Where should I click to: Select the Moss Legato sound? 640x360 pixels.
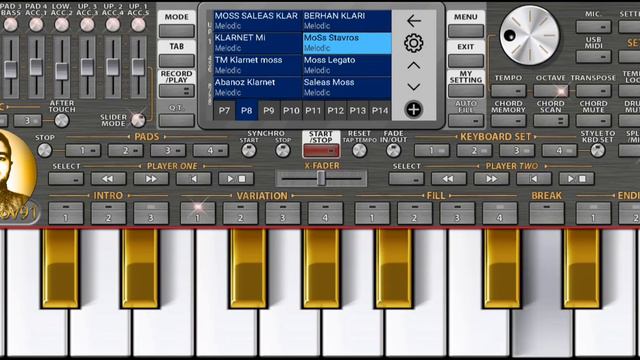click(x=347, y=65)
